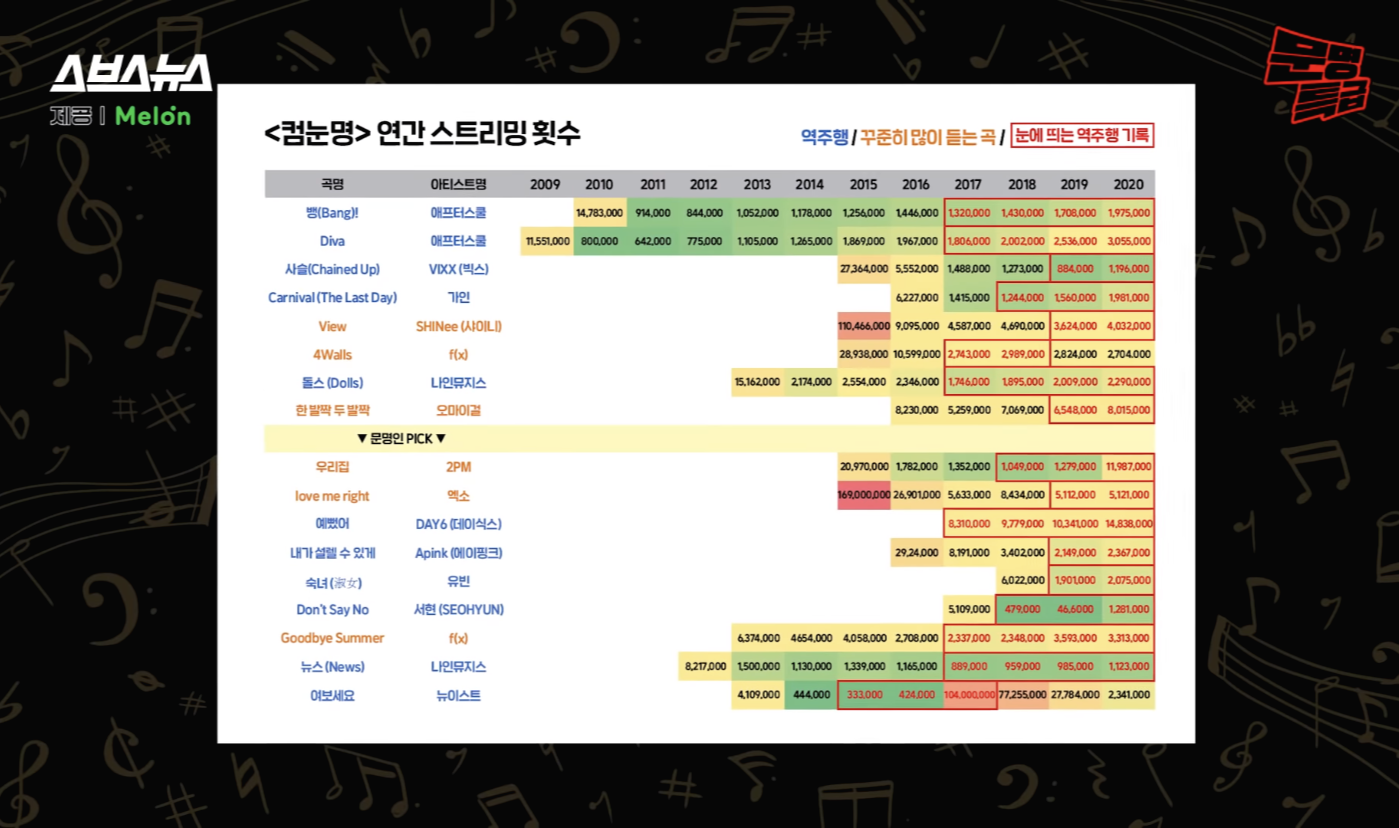Image resolution: width=1399 pixels, height=828 pixels.
Task: Click the 5,109,000 value for Don't Say No
Action: coord(969,609)
